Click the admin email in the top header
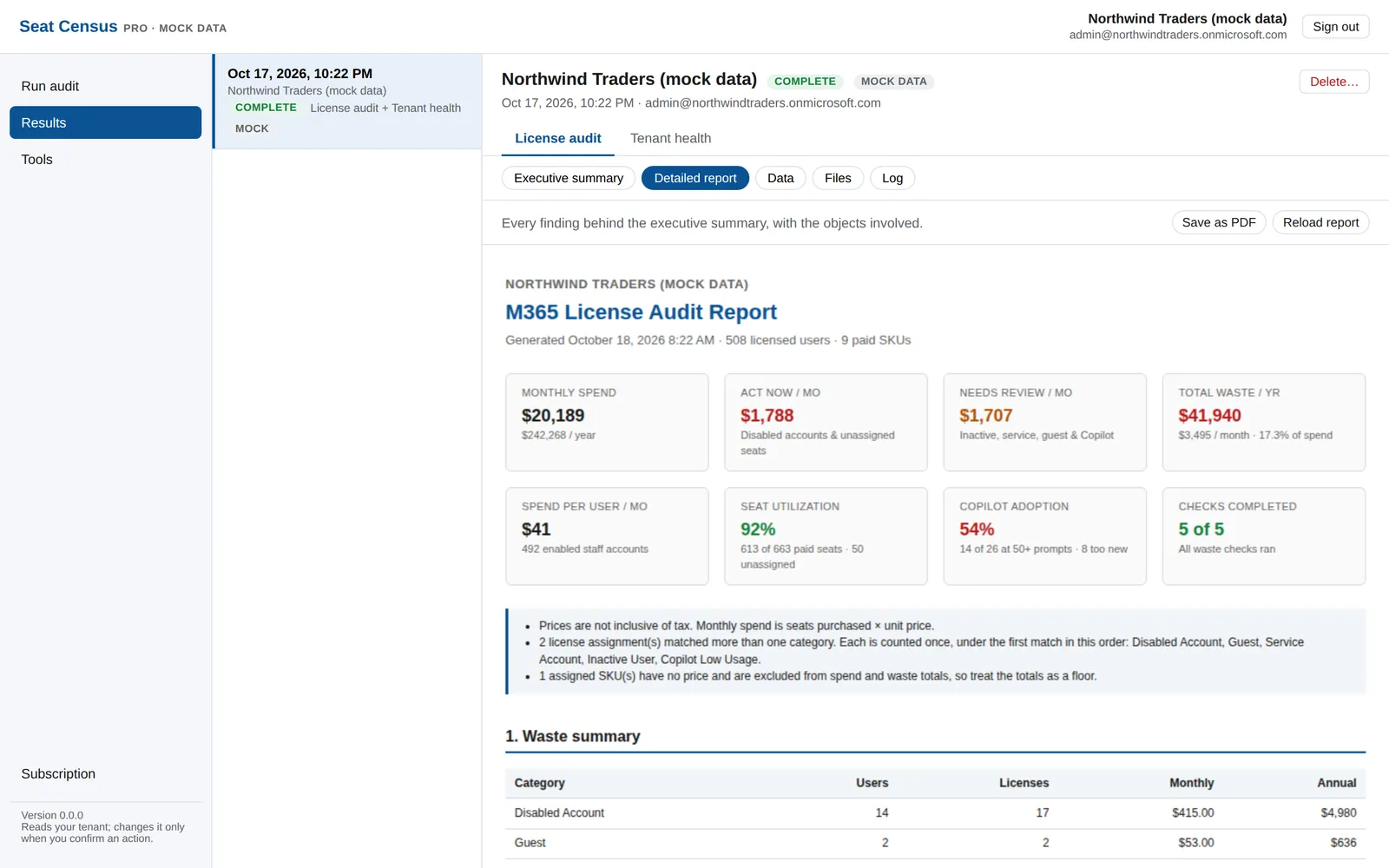Screen dimensions: 1389x868 point(1178,35)
